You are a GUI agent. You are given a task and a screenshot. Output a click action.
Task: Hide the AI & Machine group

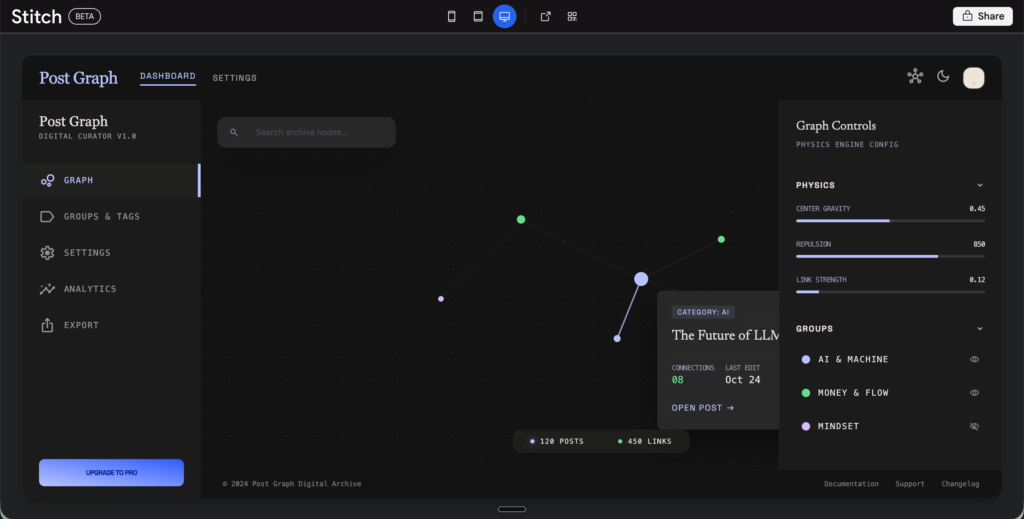click(x=974, y=359)
